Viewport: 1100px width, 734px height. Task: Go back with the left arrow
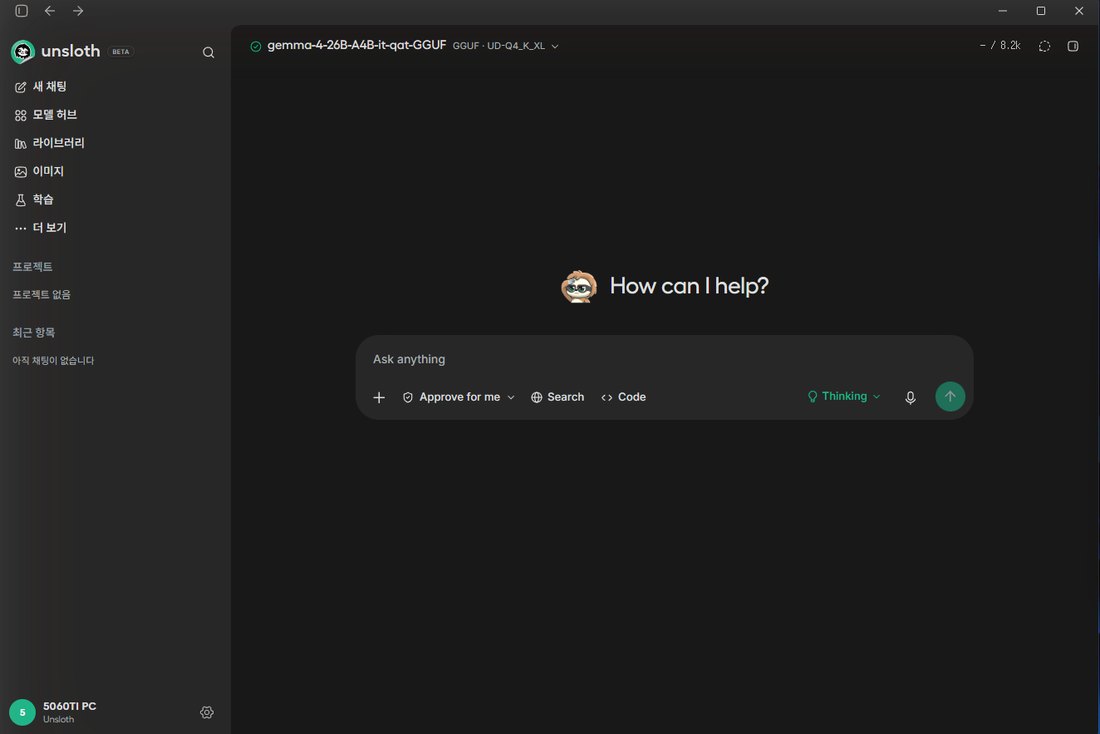(50, 11)
